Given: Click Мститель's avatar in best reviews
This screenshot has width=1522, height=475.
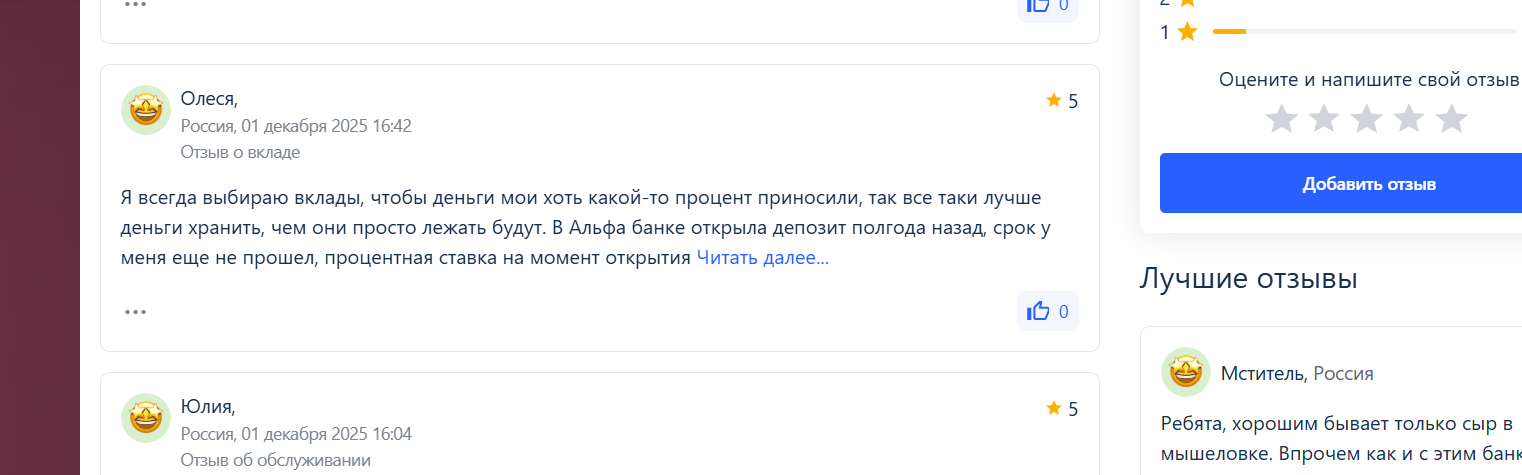Looking at the screenshot, I should pos(1186,372).
